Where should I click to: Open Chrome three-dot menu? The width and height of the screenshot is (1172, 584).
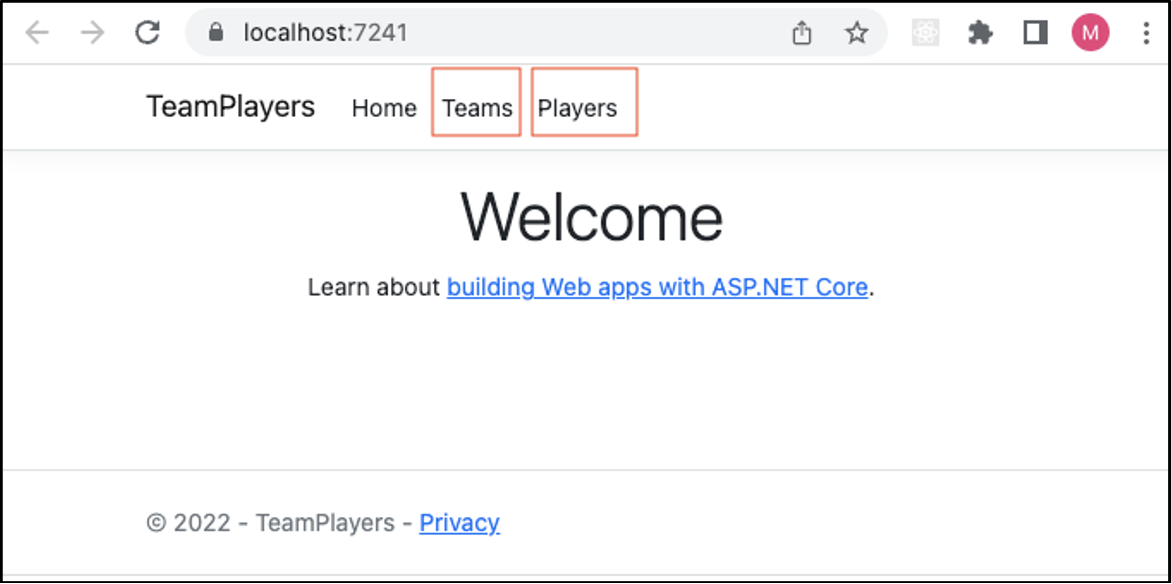coord(1146,33)
